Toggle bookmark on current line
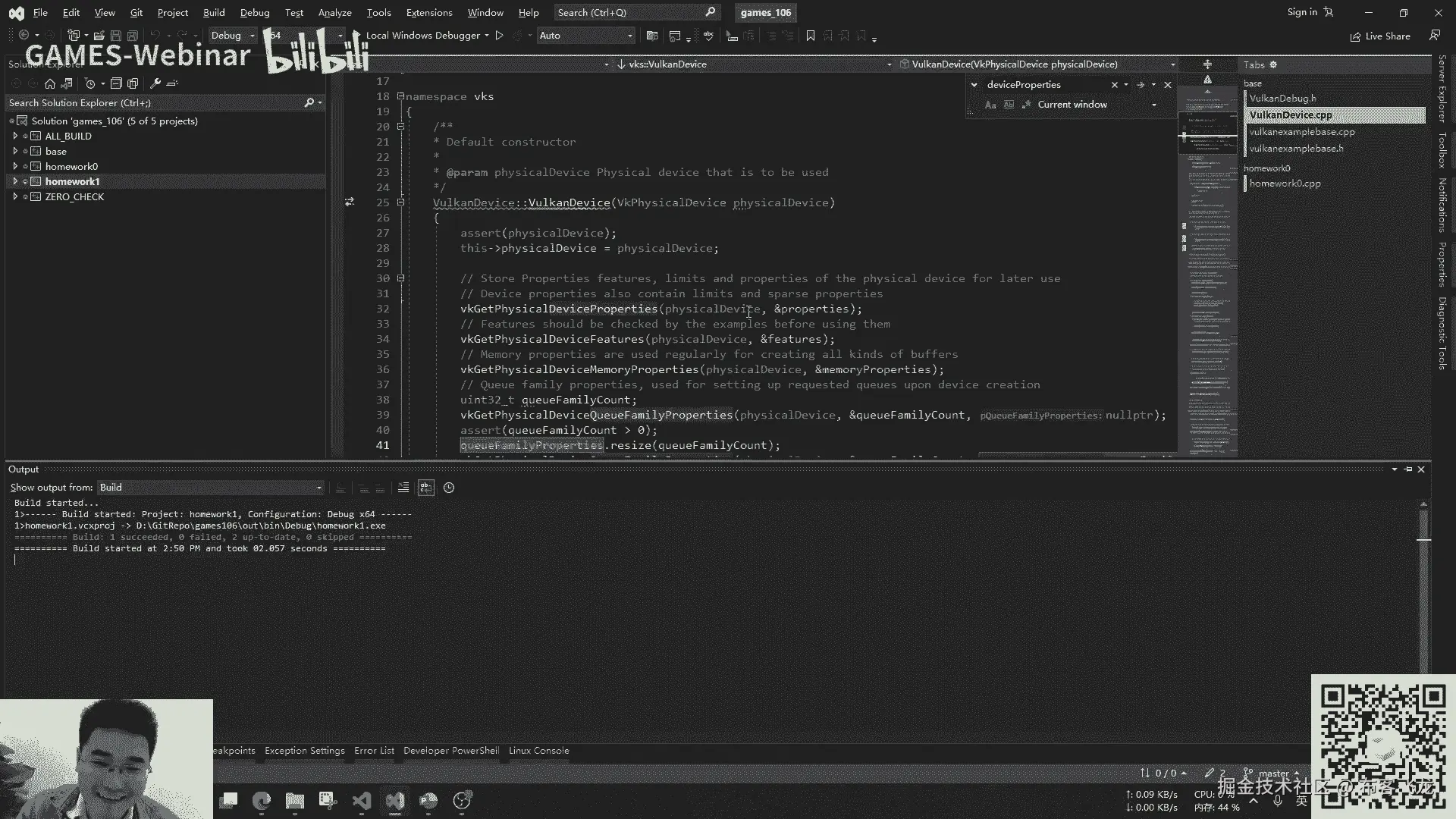This screenshot has height=819, width=1456. point(810,36)
